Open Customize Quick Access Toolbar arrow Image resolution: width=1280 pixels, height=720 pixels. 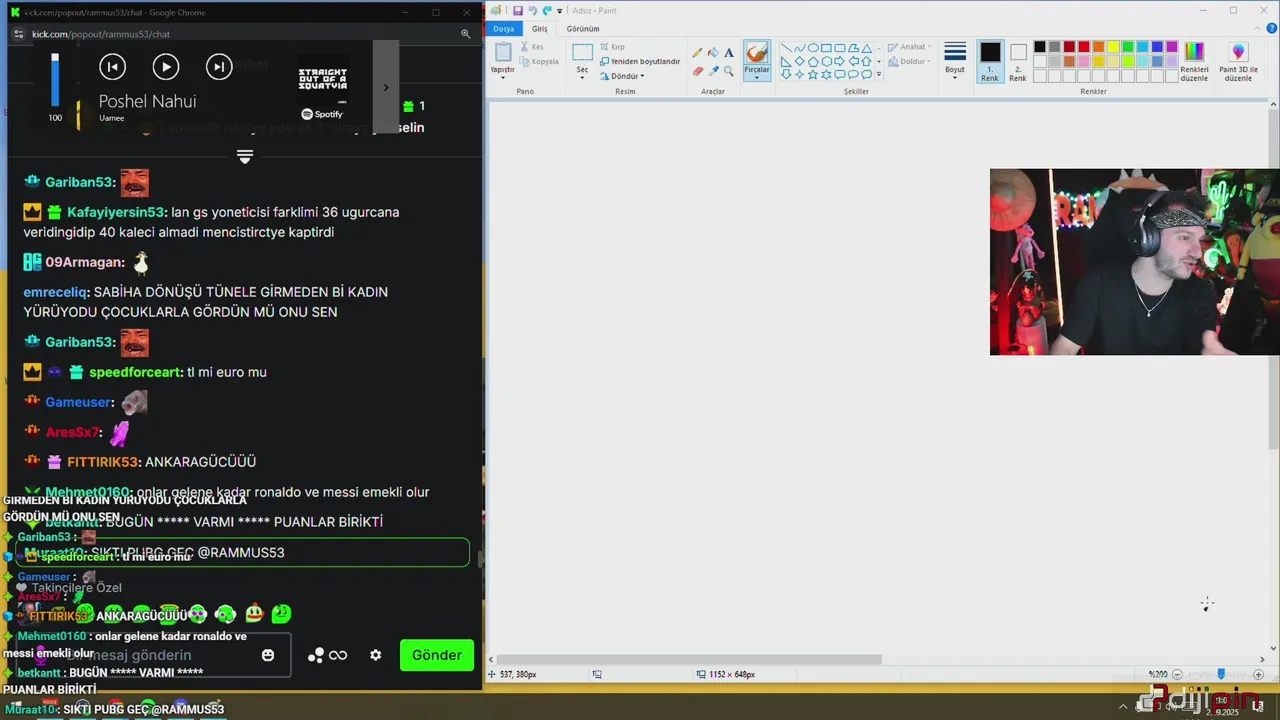tap(559, 10)
